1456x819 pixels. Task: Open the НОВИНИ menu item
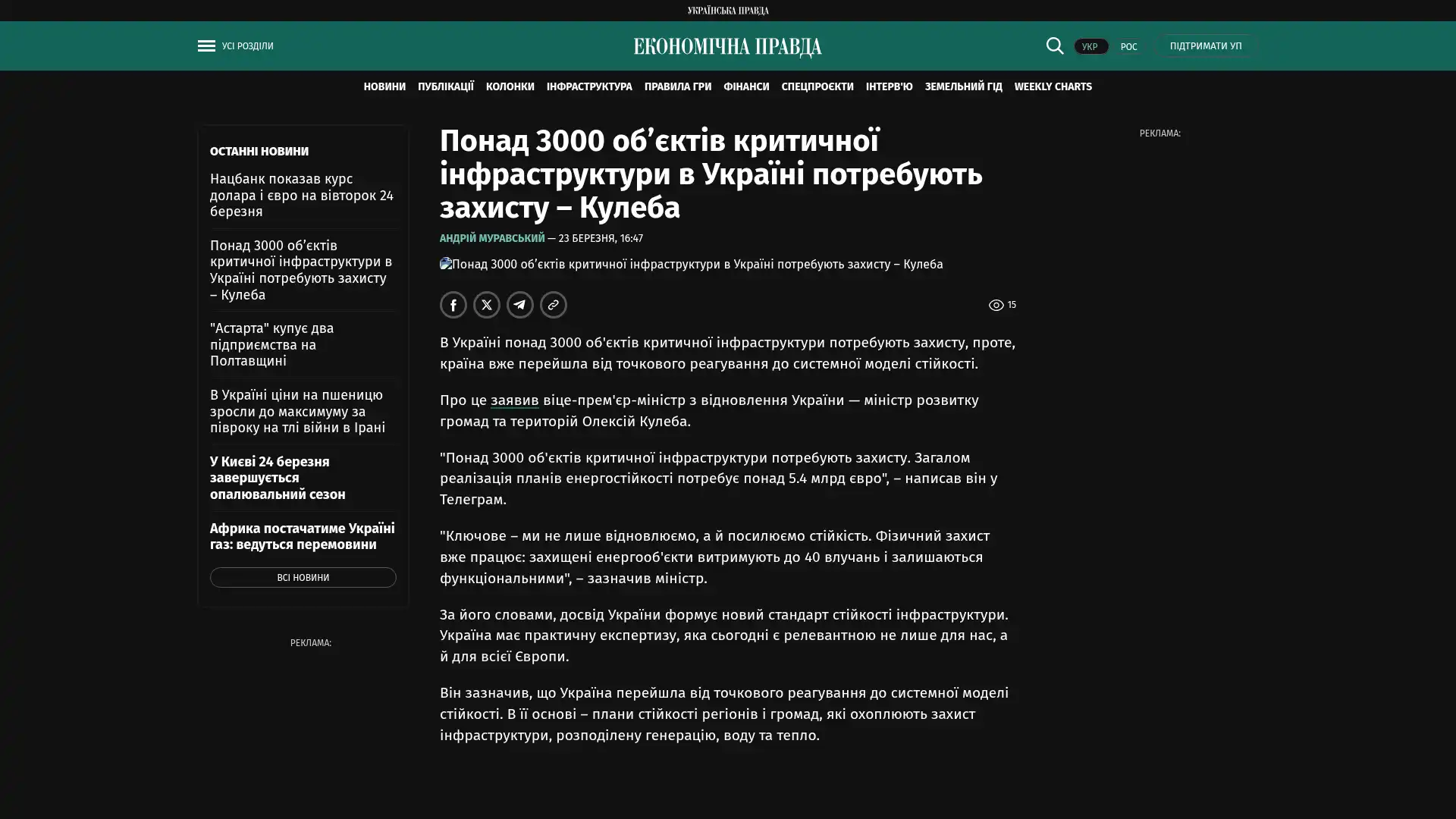384,87
